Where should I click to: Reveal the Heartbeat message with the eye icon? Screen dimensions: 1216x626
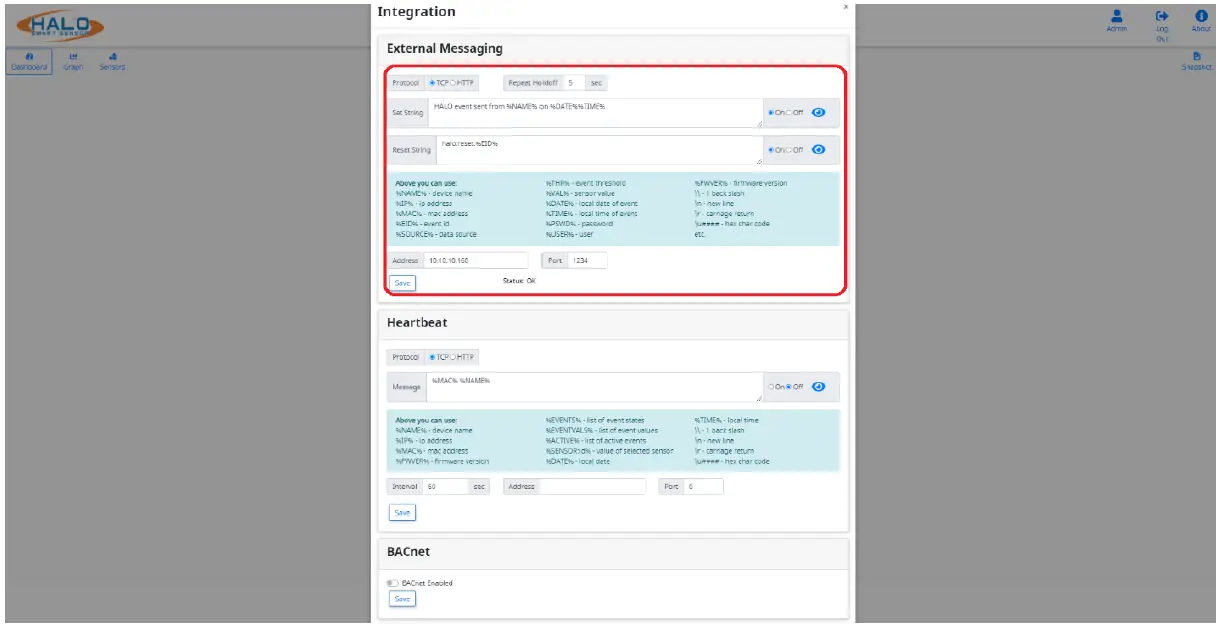818,386
